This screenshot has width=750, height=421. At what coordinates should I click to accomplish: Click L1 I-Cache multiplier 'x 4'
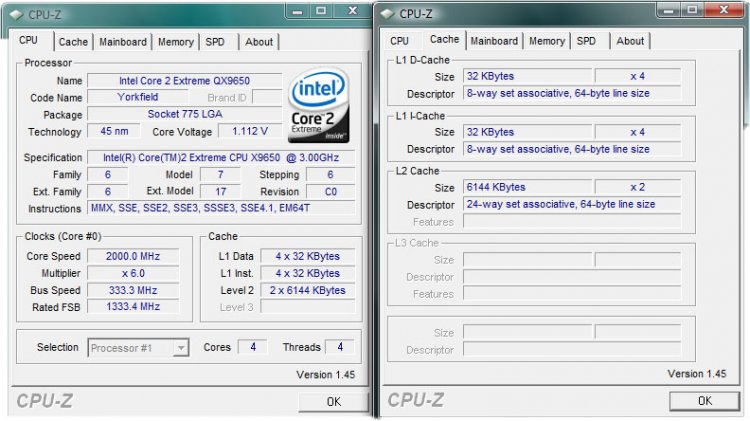pos(638,132)
